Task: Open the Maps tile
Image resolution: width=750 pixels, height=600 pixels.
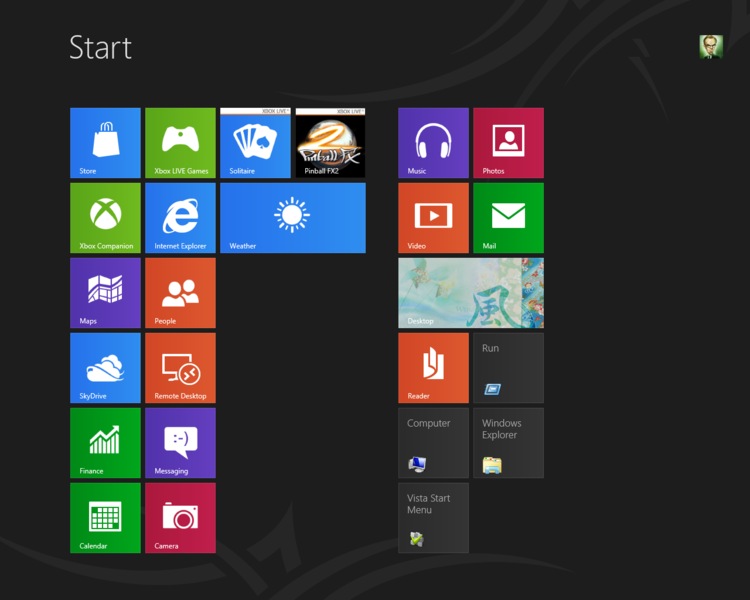Action: click(x=105, y=293)
